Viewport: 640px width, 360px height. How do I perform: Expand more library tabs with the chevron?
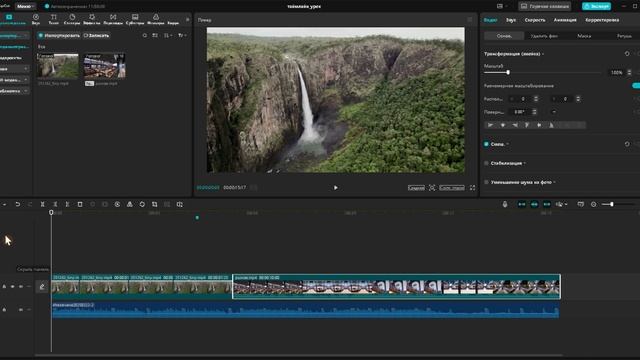[x=188, y=20]
